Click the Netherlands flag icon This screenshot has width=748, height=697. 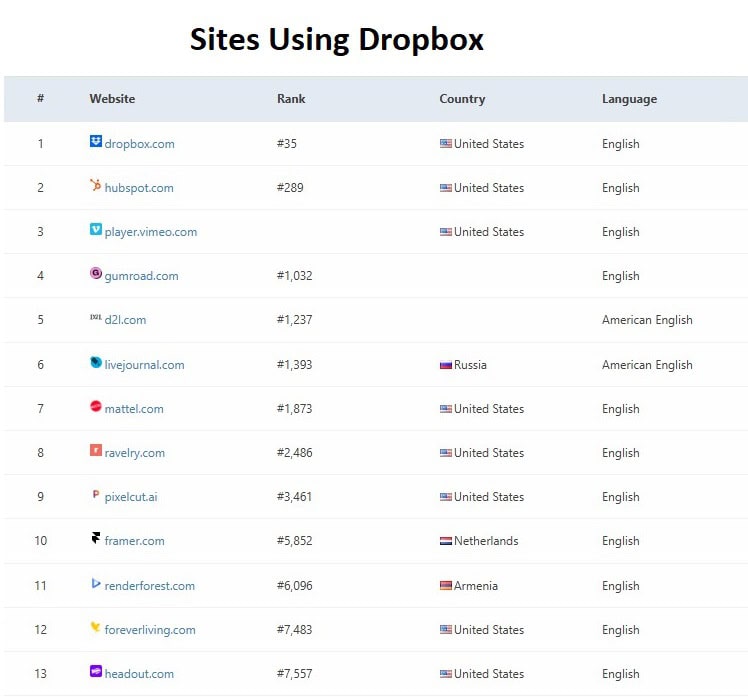click(x=446, y=541)
